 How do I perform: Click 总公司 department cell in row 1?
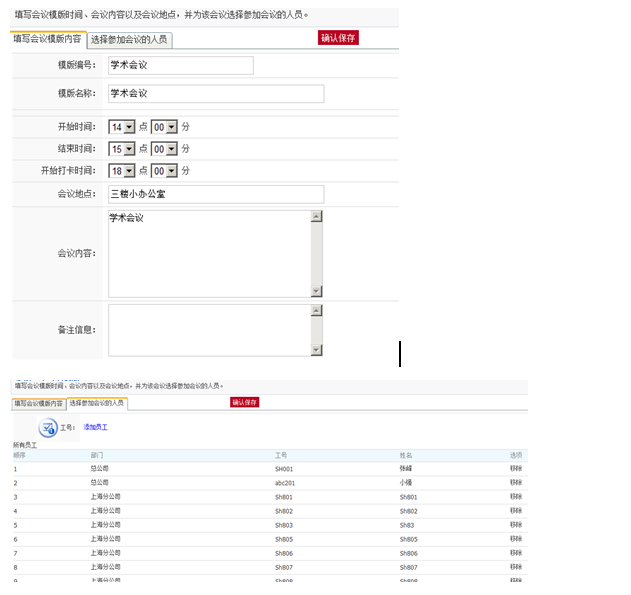coord(99,469)
